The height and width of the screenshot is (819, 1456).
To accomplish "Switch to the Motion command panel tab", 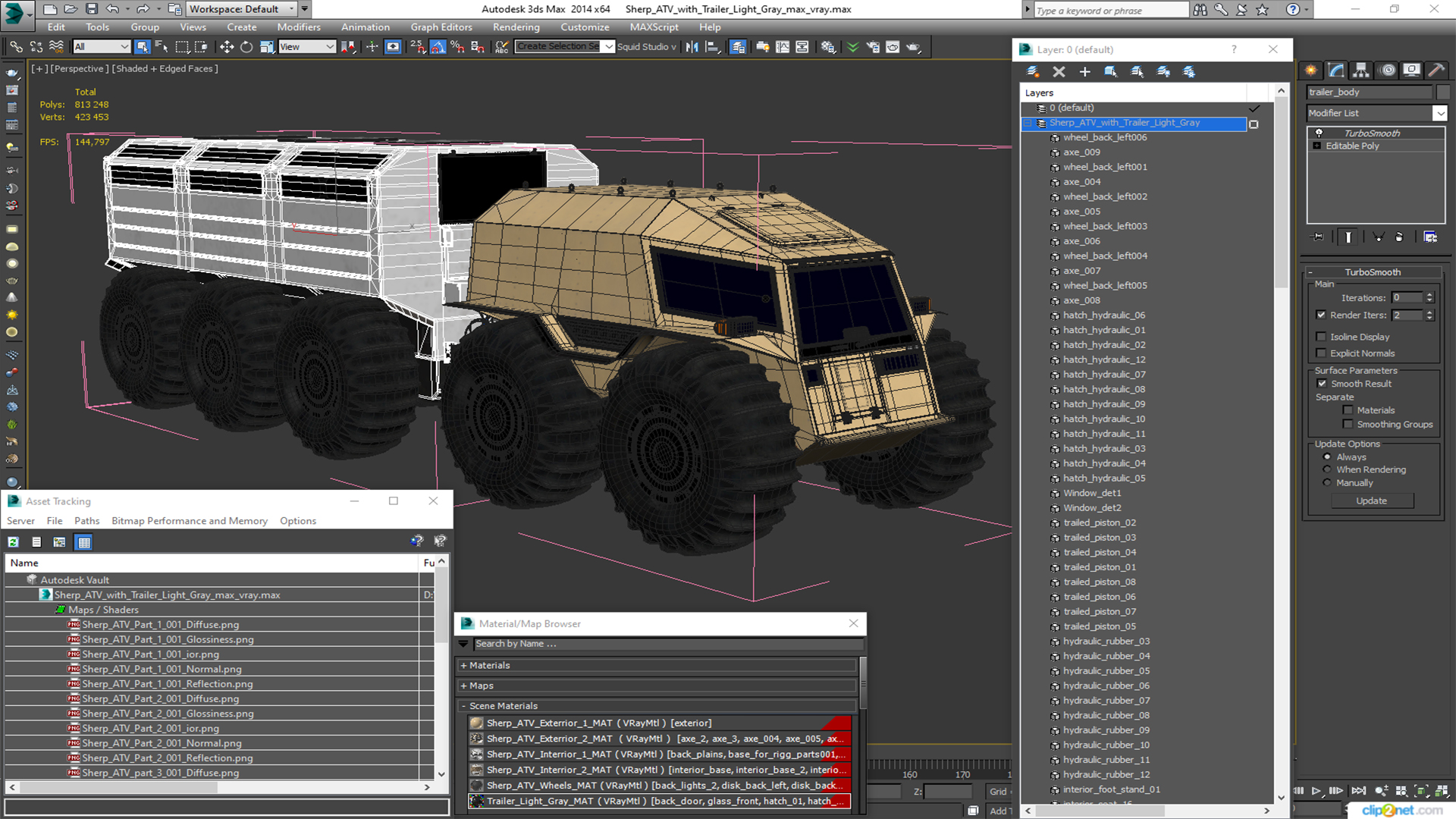I will [1388, 70].
